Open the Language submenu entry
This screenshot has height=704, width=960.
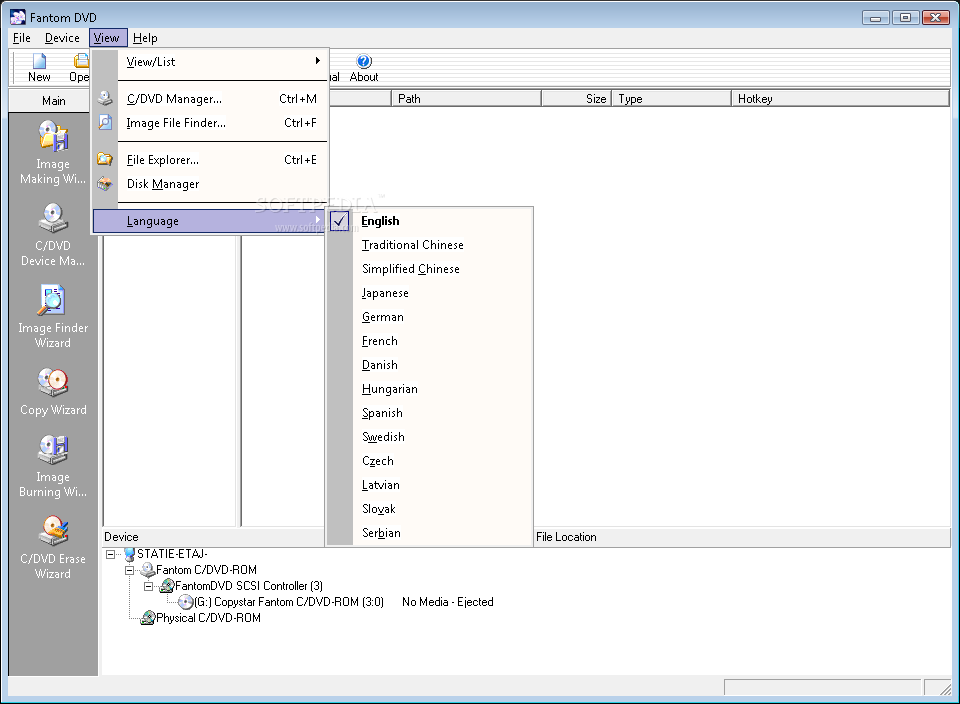point(209,220)
